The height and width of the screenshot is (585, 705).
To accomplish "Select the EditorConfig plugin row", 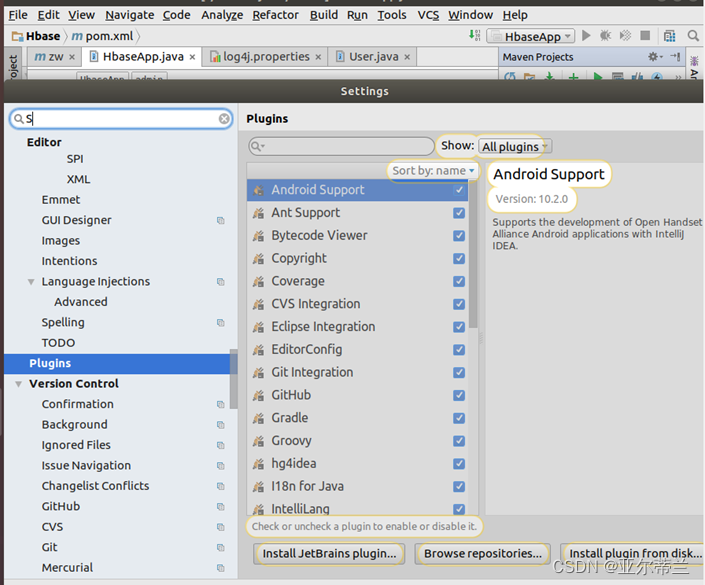I will click(x=357, y=349).
